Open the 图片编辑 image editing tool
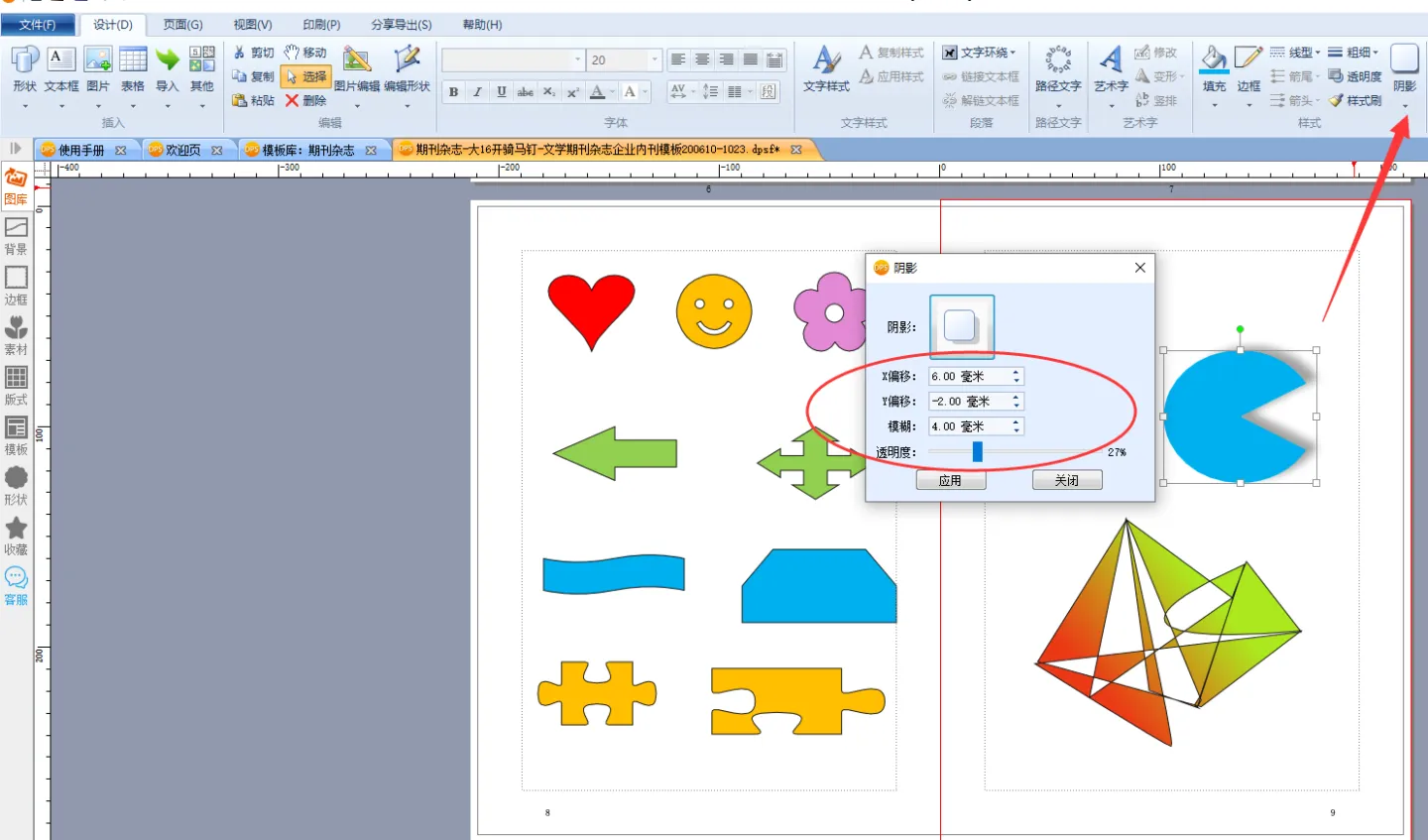 click(x=357, y=67)
